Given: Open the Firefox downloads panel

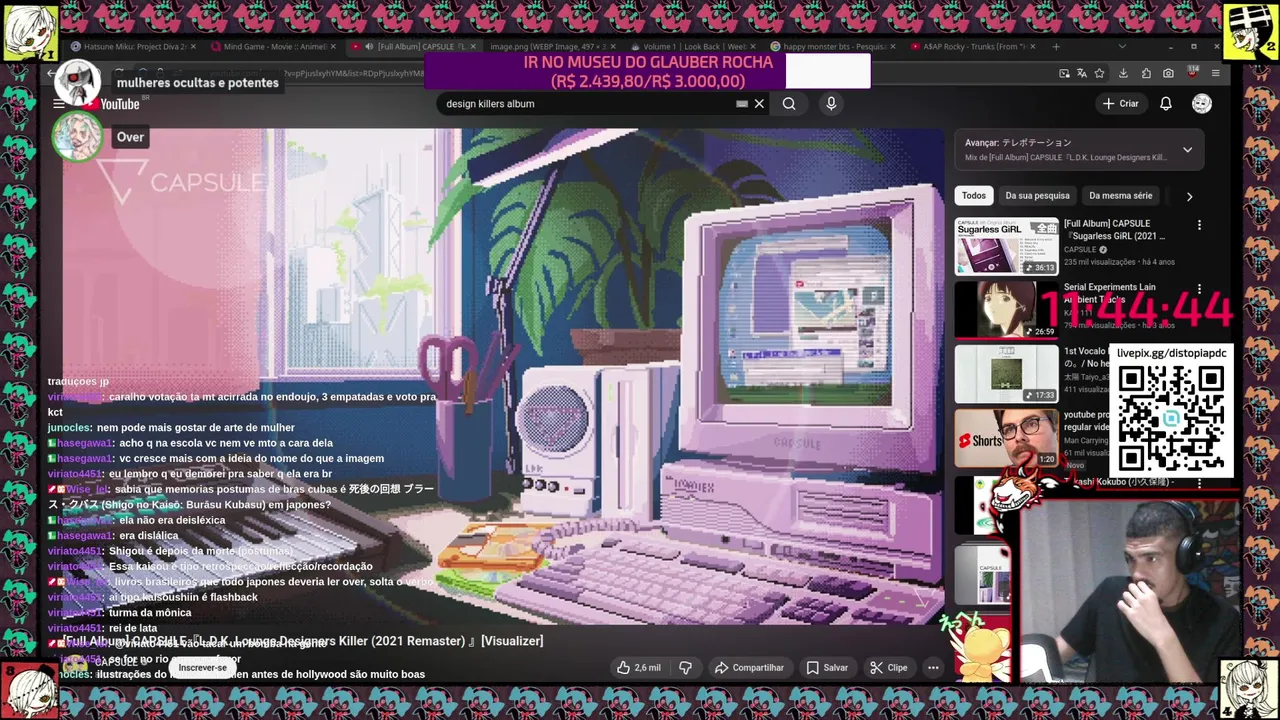Looking at the screenshot, I should click(1123, 73).
